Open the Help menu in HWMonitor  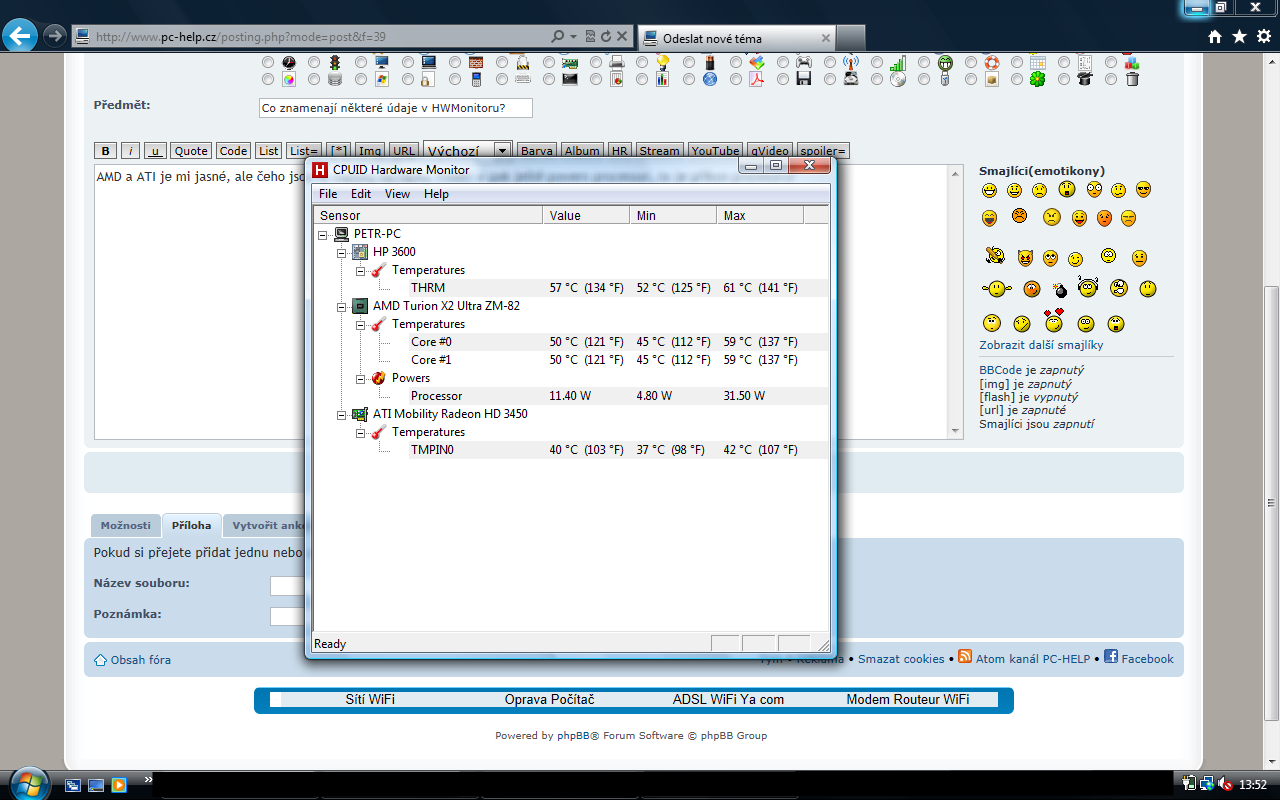pos(436,194)
